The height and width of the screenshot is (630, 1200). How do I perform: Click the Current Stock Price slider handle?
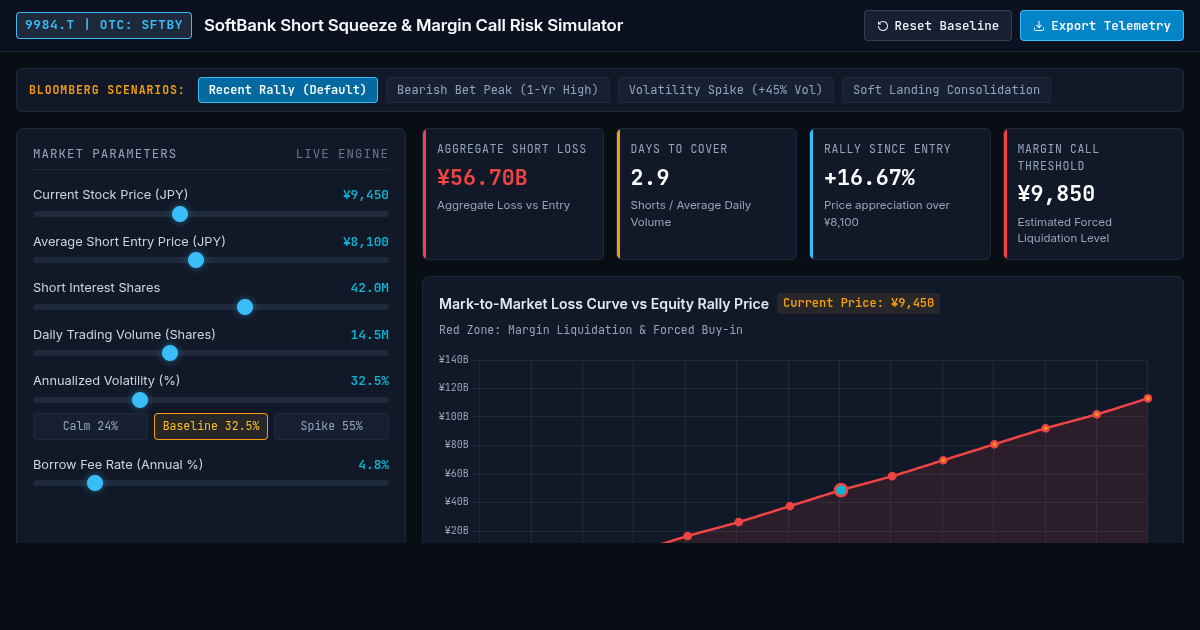pyautogui.click(x=180, y=214)
